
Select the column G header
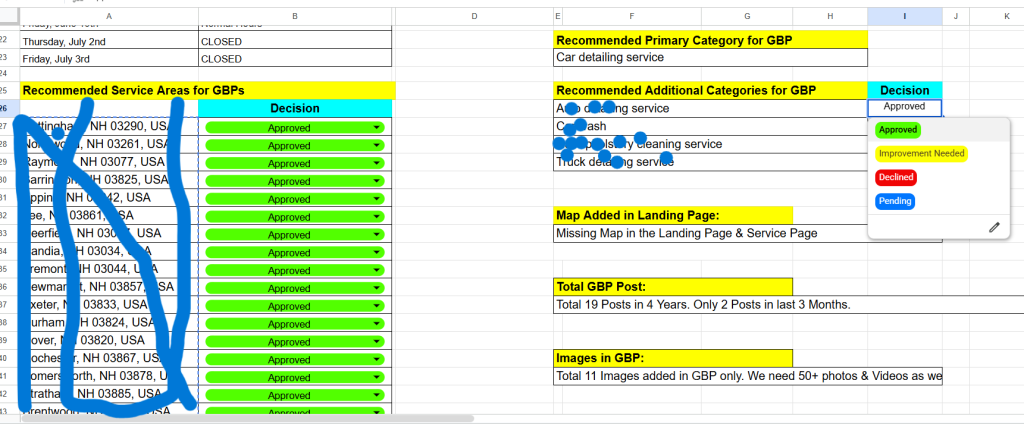(x=747, y=16)
